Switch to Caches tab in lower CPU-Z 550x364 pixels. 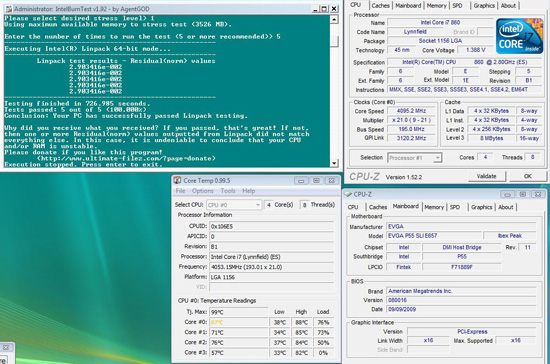[x=378, y=207]
